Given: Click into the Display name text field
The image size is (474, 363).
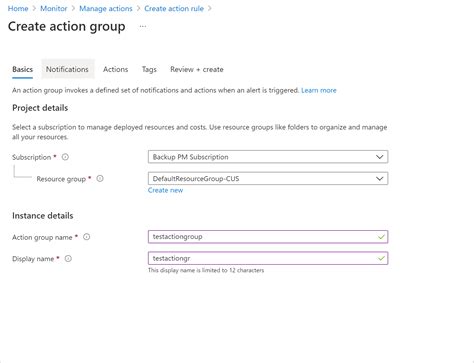Looking at the screenshot, I should click(268, 258).
